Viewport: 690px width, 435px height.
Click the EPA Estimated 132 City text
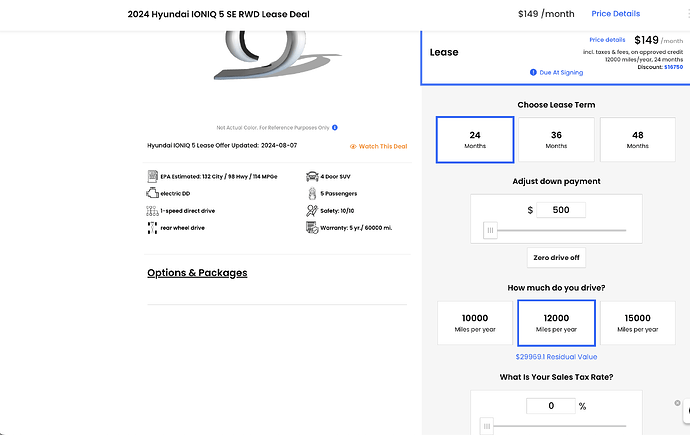(219, 176)
